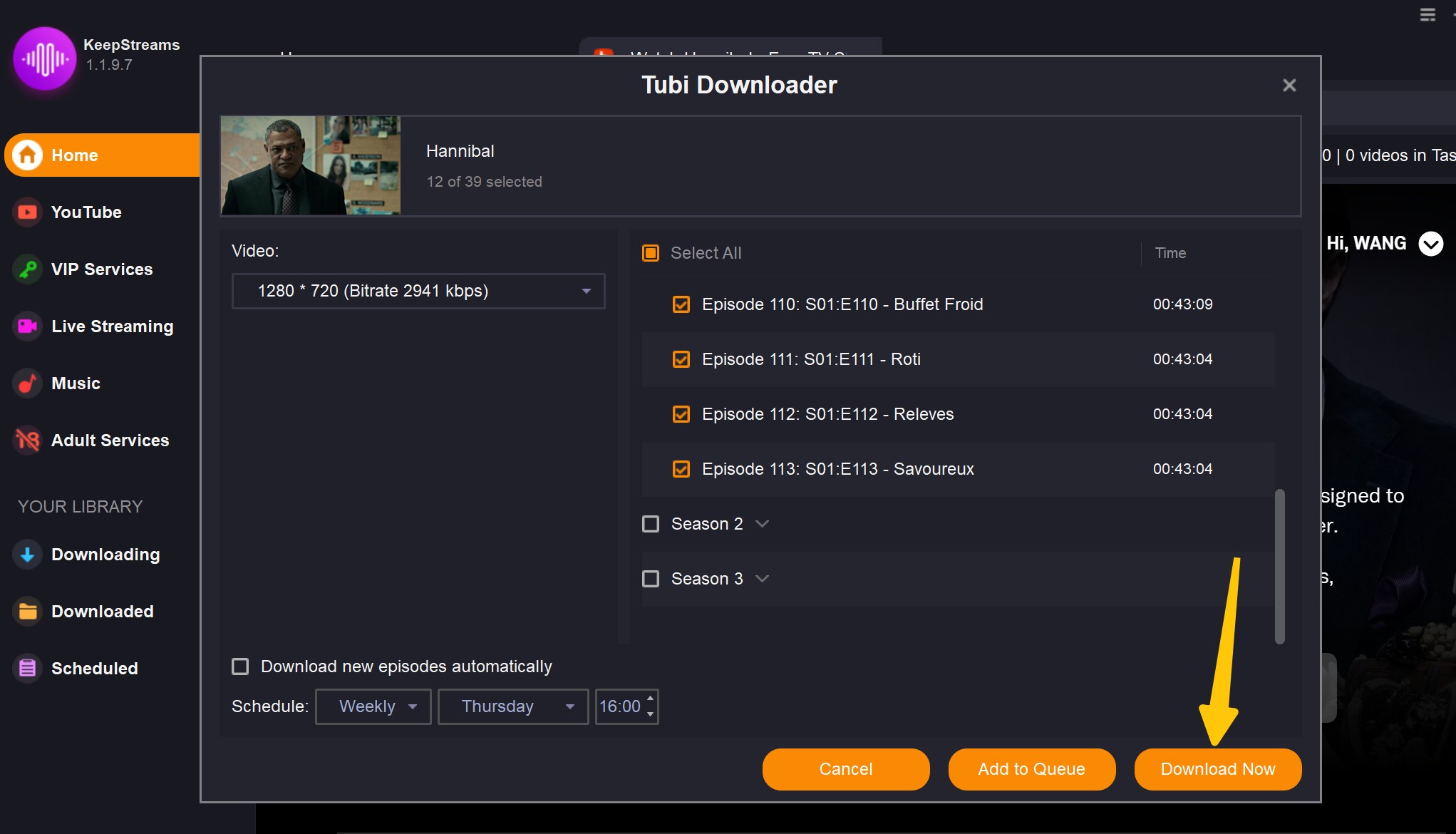This screenshot has width=1456, height=834.
Task: Uncheck Episode 112 Releves checkbox
Action: [x=681, y=414]
